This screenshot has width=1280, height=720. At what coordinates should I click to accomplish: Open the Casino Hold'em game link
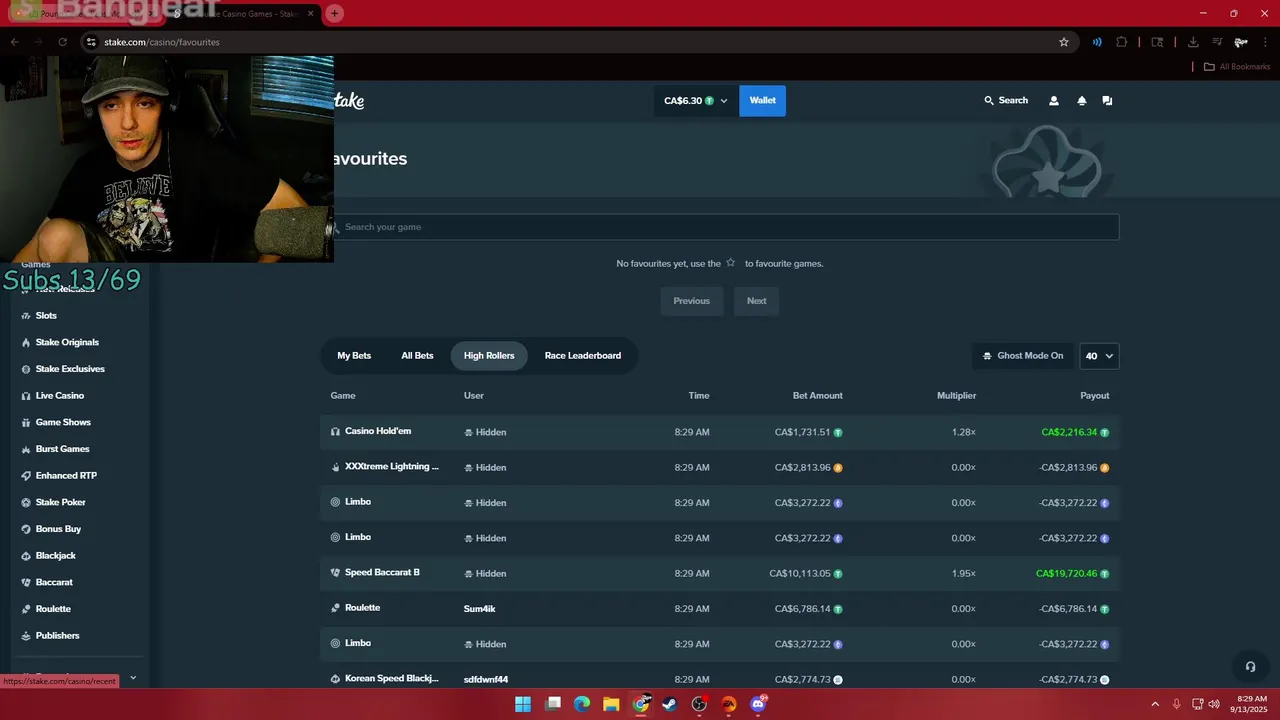click(378, 431)
